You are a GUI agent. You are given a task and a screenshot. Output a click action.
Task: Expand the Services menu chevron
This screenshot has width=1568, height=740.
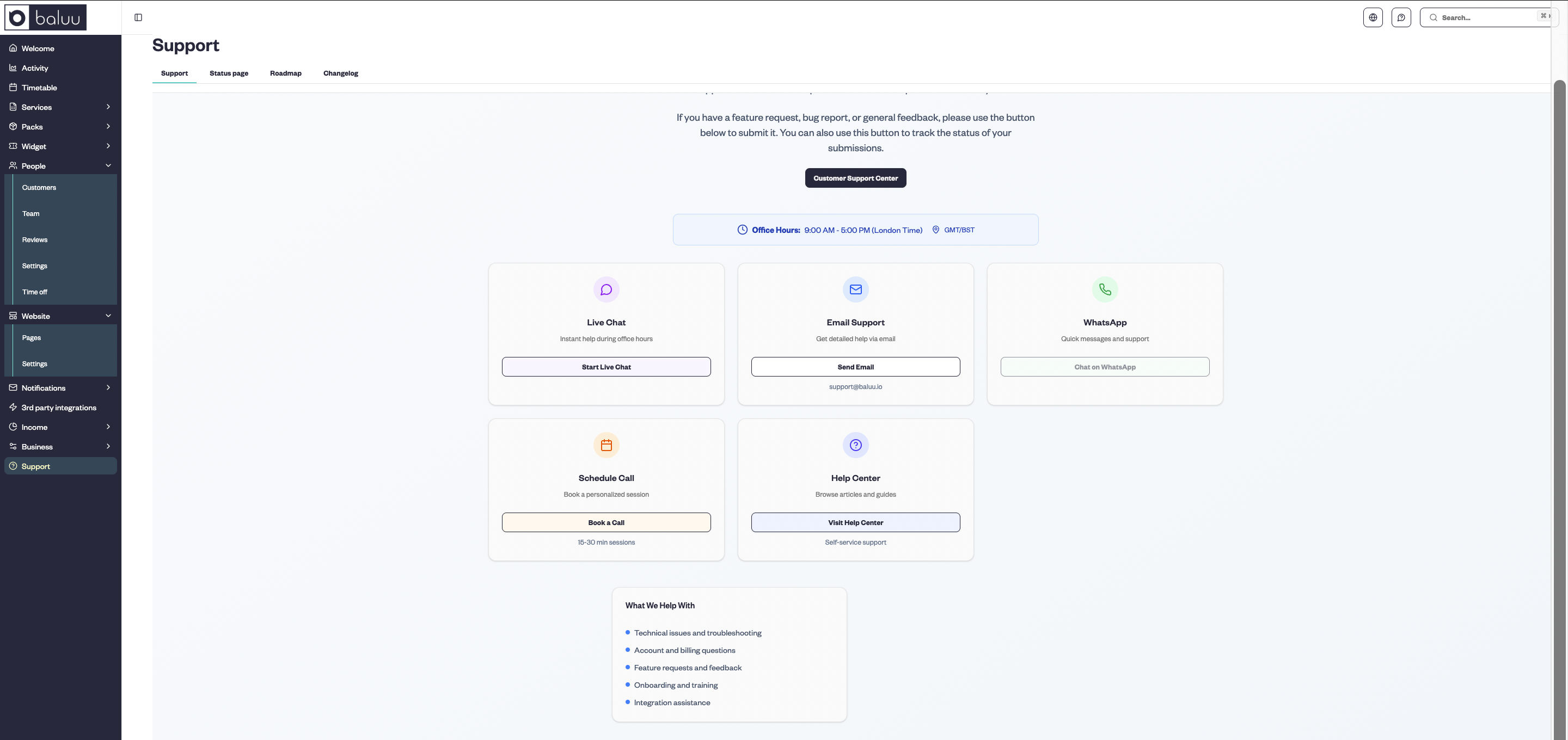(x=108, y=107)
